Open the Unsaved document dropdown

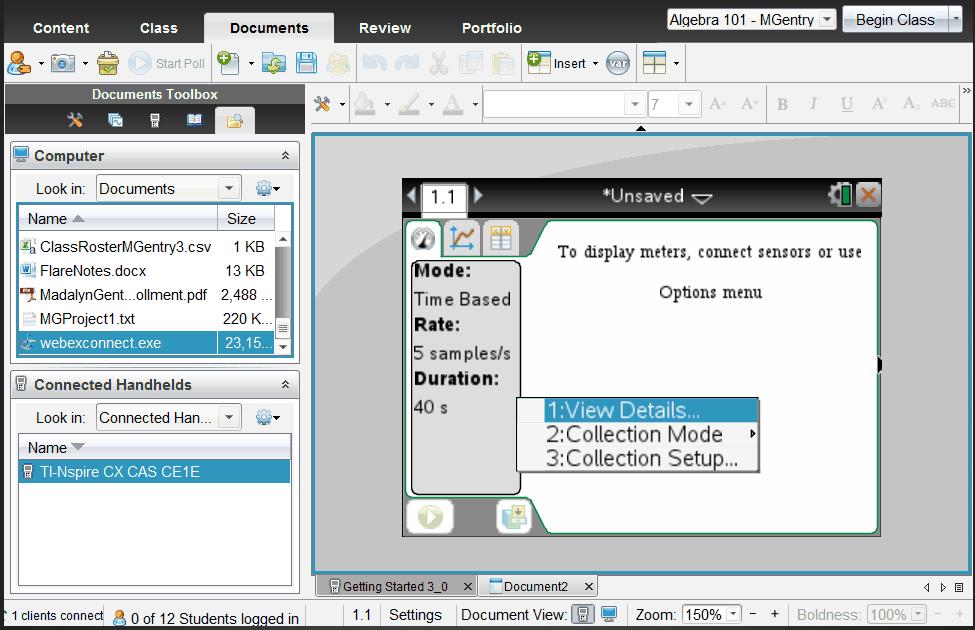[702, 198]
